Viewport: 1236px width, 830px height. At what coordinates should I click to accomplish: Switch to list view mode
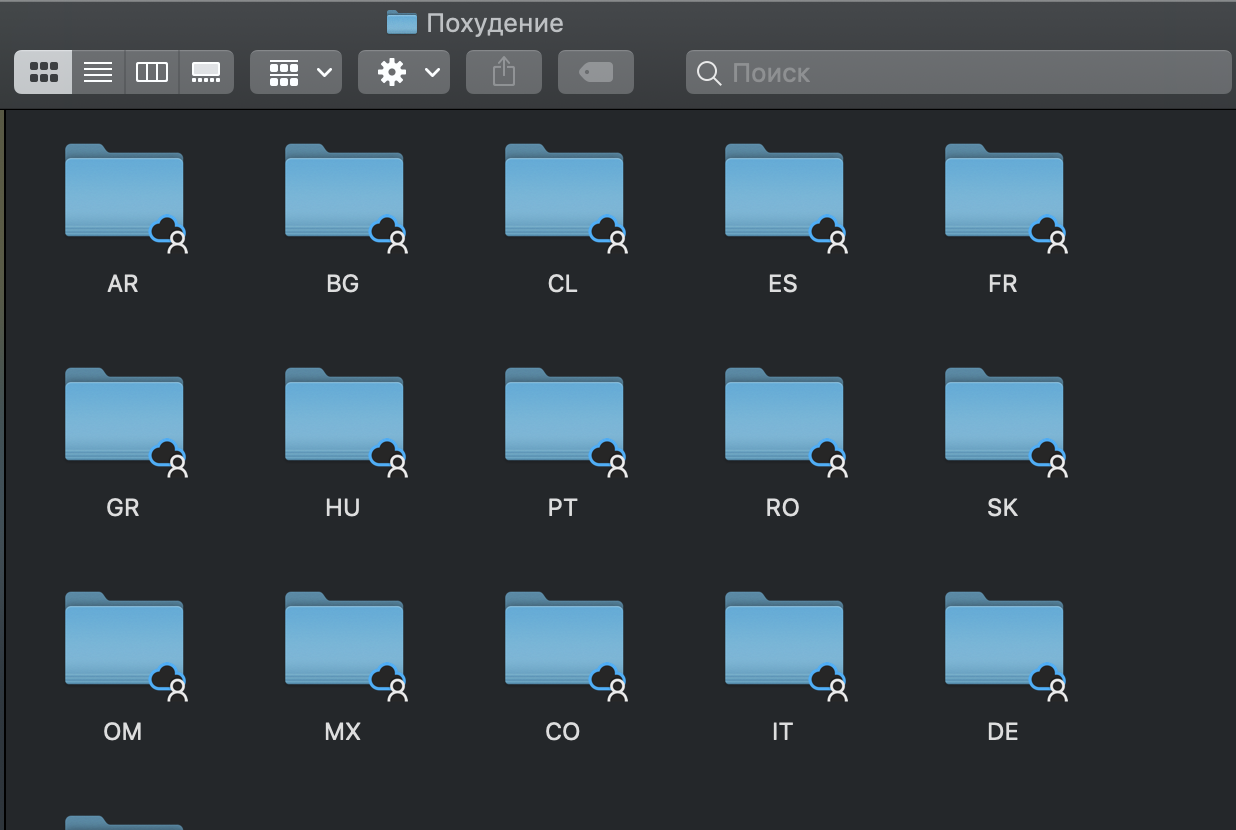[98, 72]
